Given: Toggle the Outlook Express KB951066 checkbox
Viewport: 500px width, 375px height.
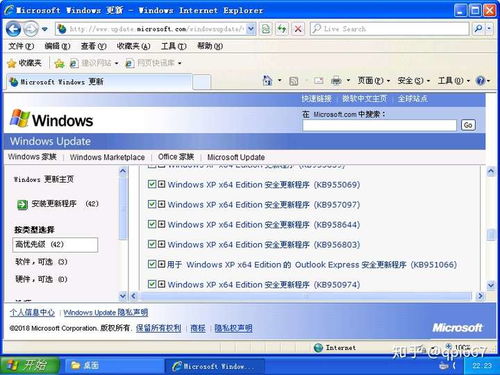Looking at the screenshot, I should [x=152, y=264].
